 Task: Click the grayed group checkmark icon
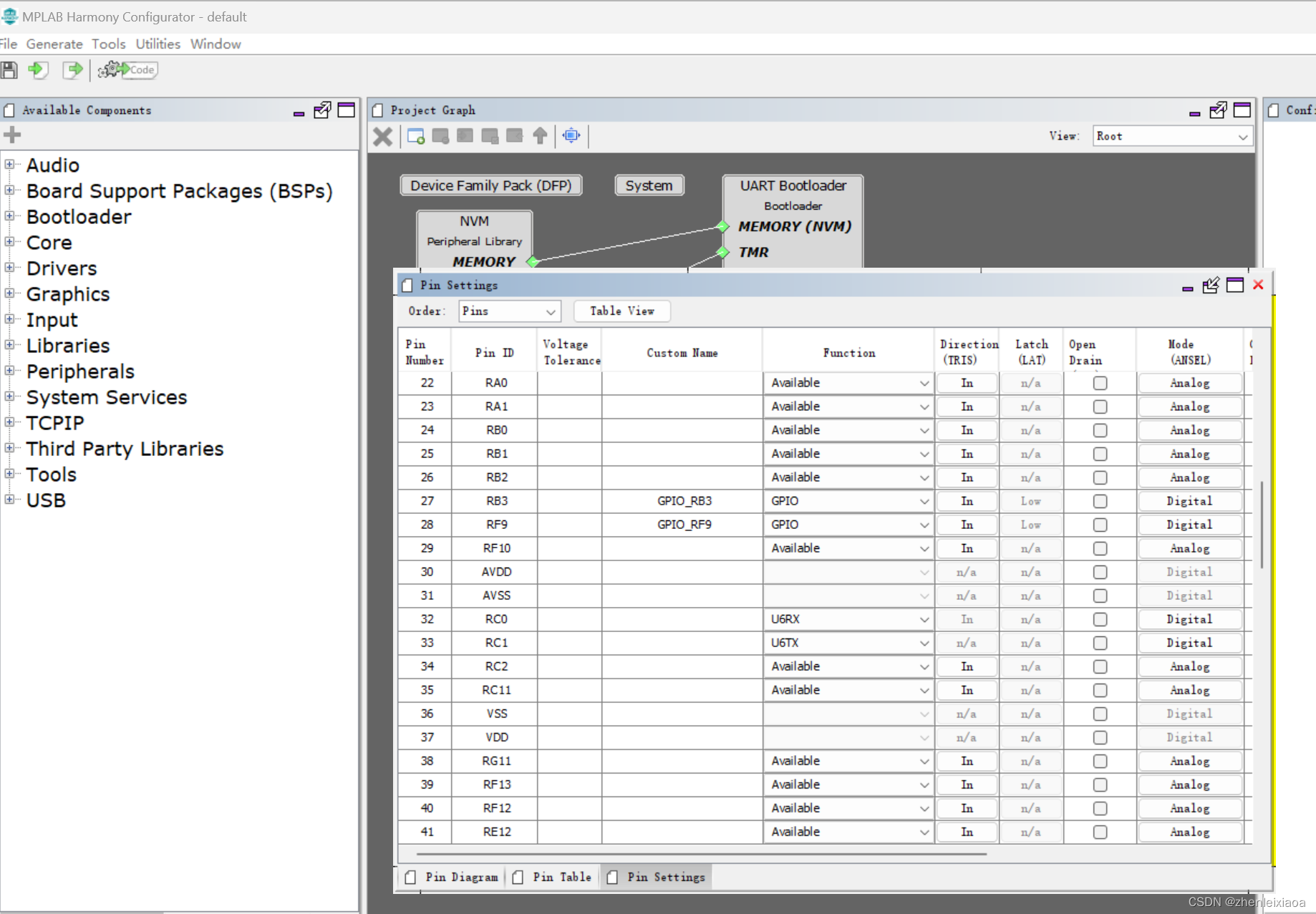point(490,136)
